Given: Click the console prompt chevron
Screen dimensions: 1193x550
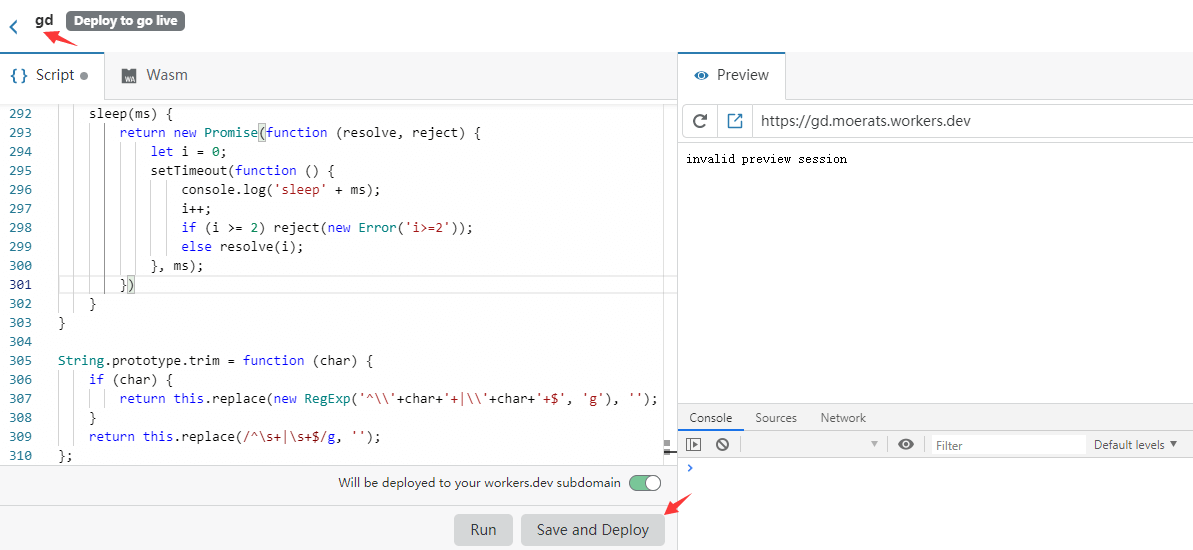Looking at the screenshot, I should point(690,467).
